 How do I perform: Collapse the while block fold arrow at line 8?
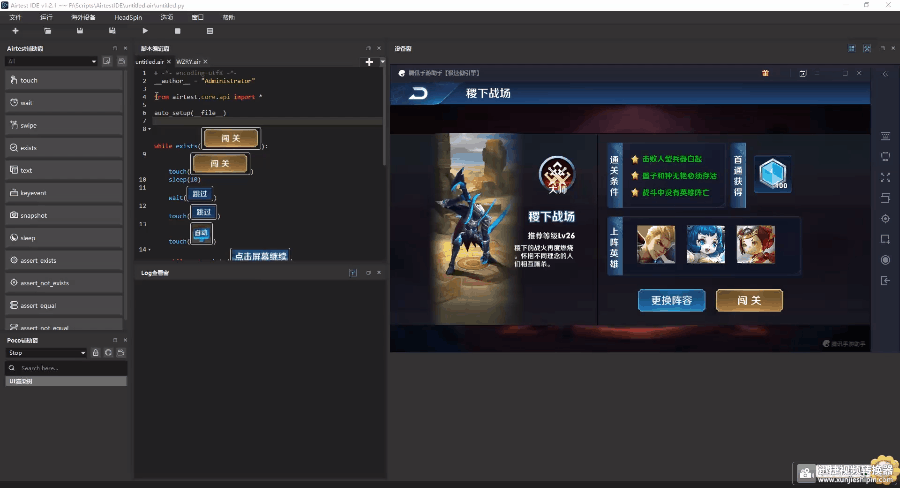pyautogui.click(x=150, y=129)
